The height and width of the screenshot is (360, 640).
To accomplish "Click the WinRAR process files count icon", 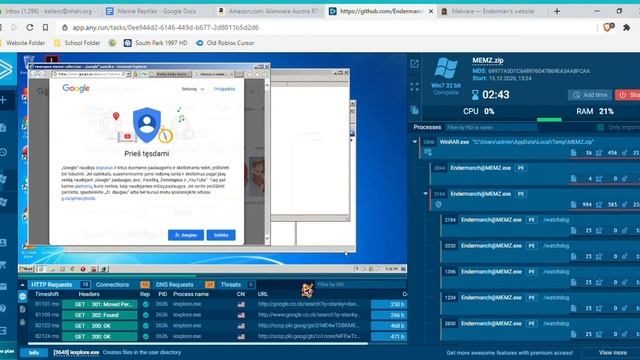I will click(573, 153).
